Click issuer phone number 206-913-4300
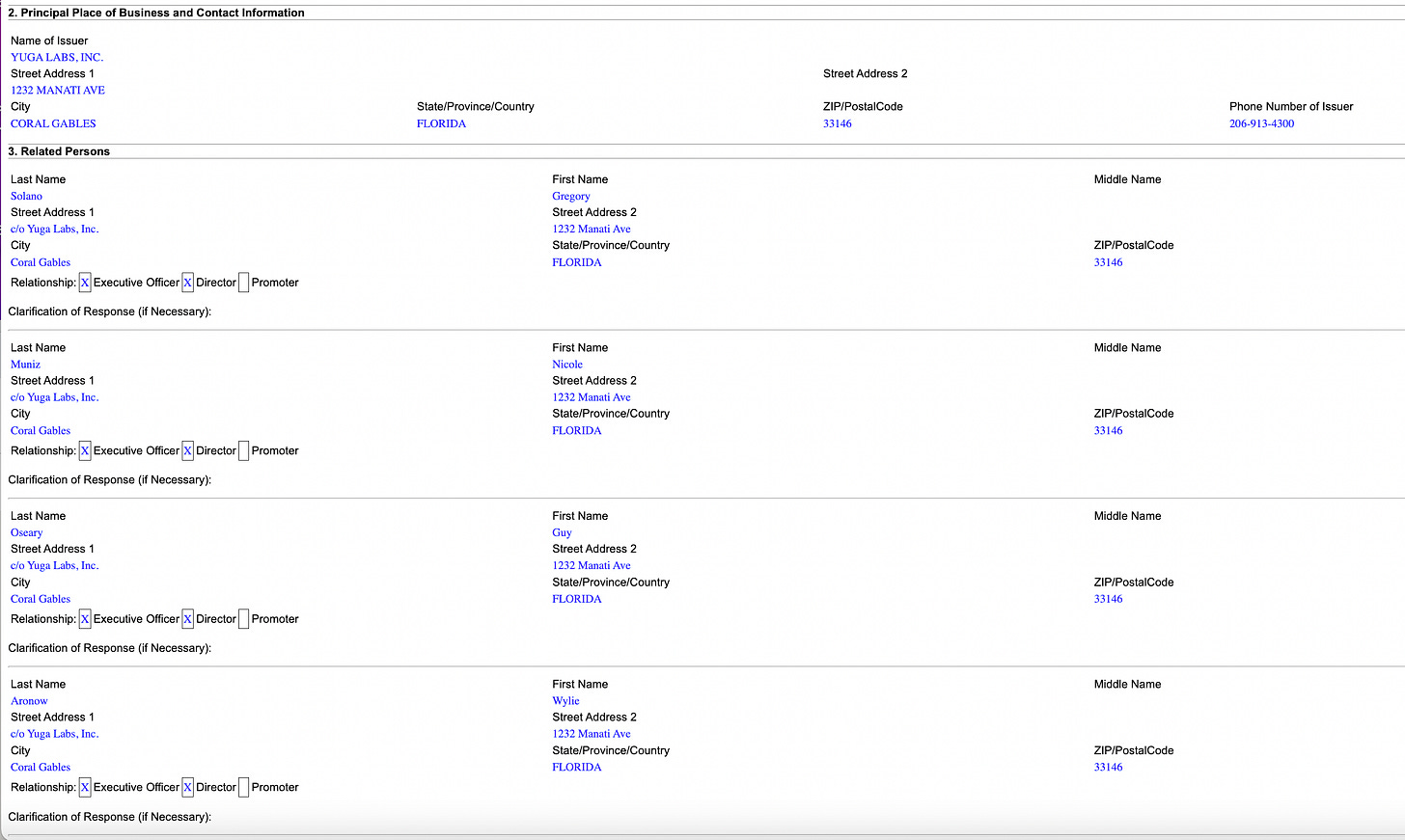Image resolution: width=1405 pixels, height=840 pixels. pyautogui.click(x=1262, y=123)
